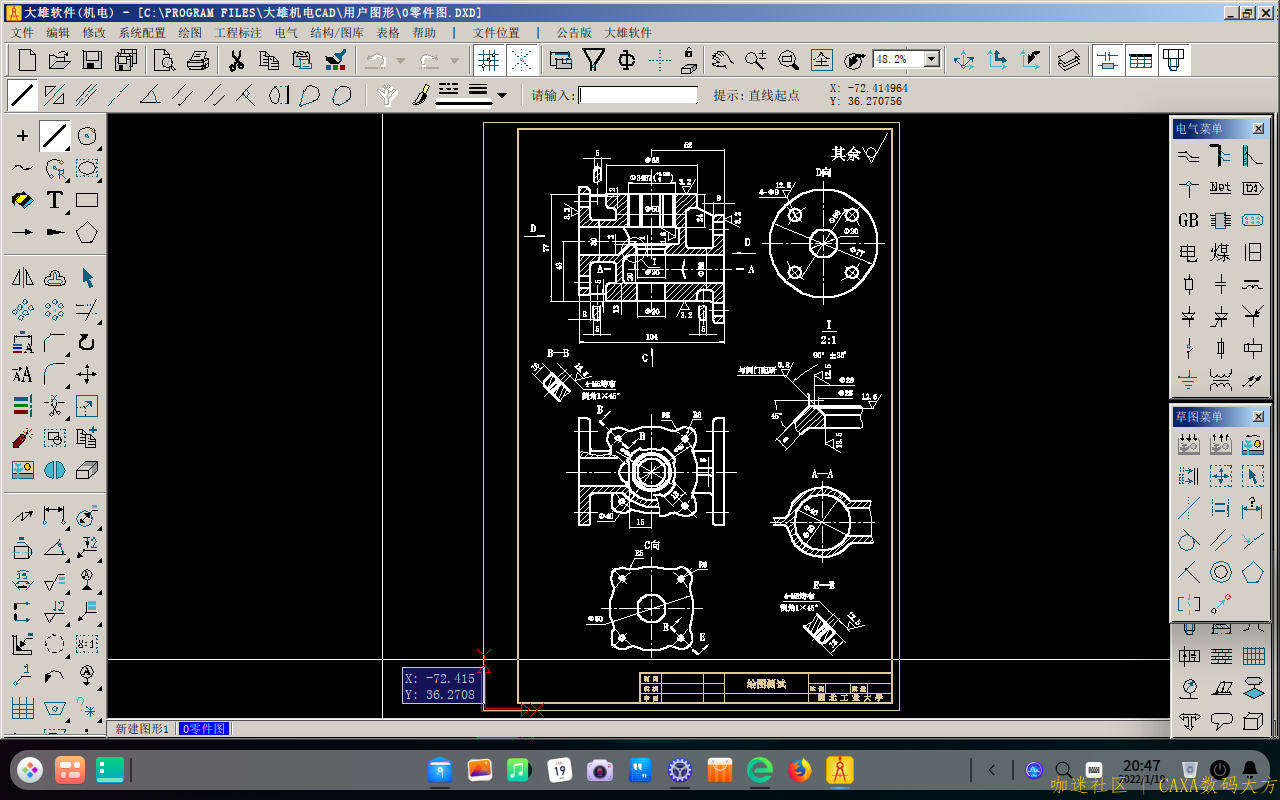
Task: Select the Cut scissors tool
Action: [236, 60]
